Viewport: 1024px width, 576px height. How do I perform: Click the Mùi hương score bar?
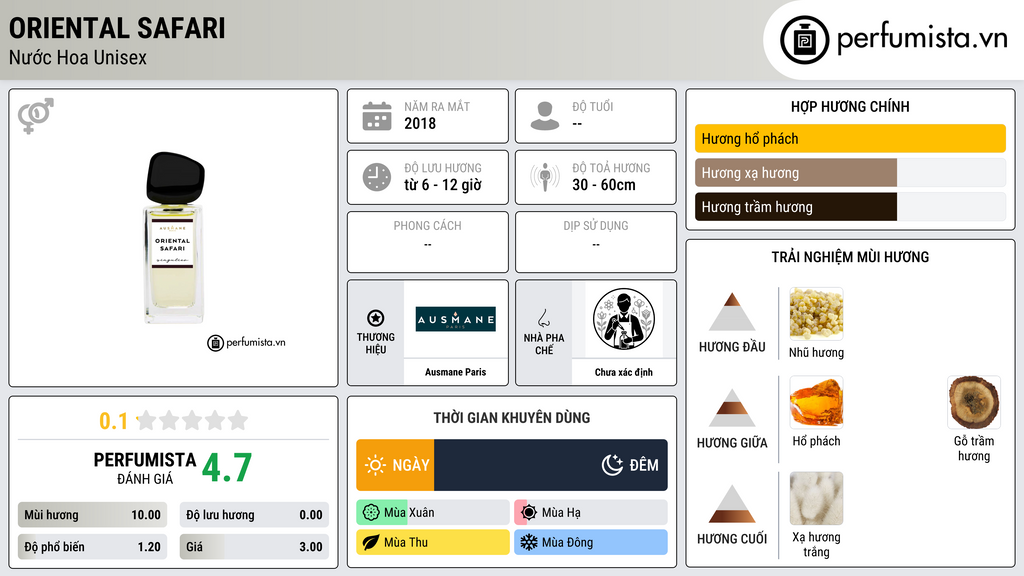[x=92, y=515]
